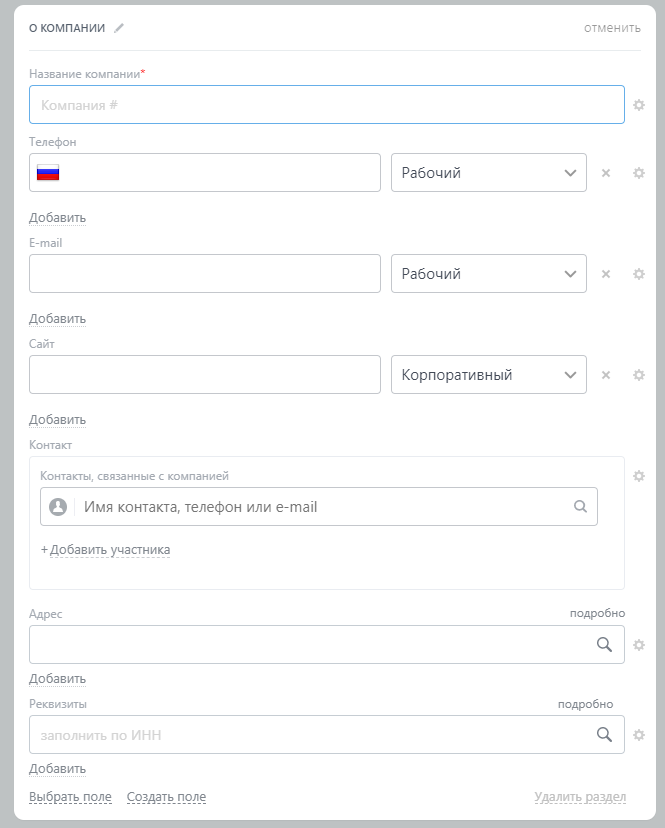
Task: Click Добавить under the Телефон field
Action: coord(57,218)
